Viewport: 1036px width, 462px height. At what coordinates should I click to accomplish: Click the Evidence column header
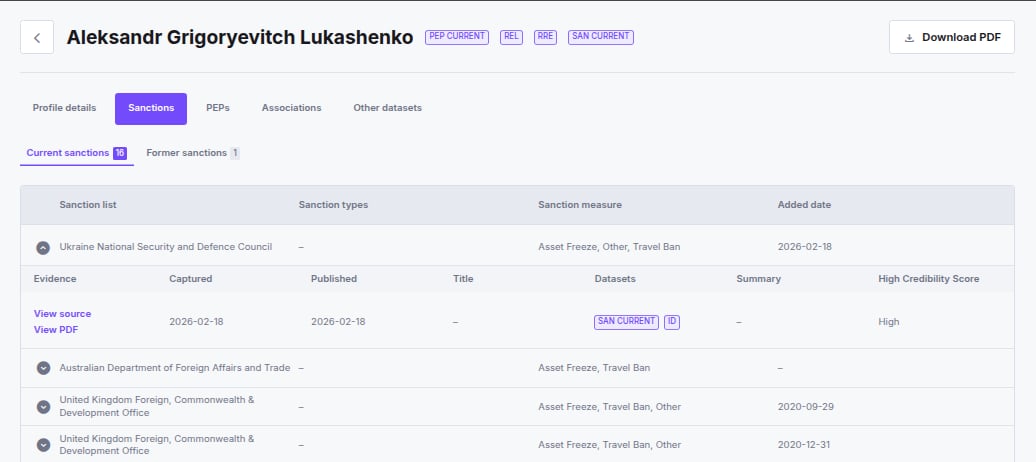pos(55,279)
